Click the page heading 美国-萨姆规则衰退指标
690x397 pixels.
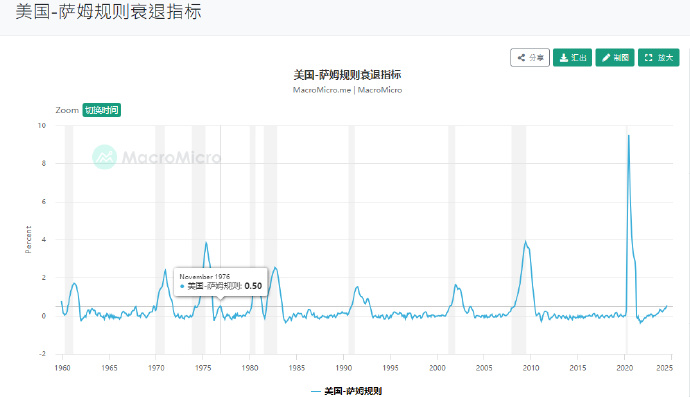(108, 11)
